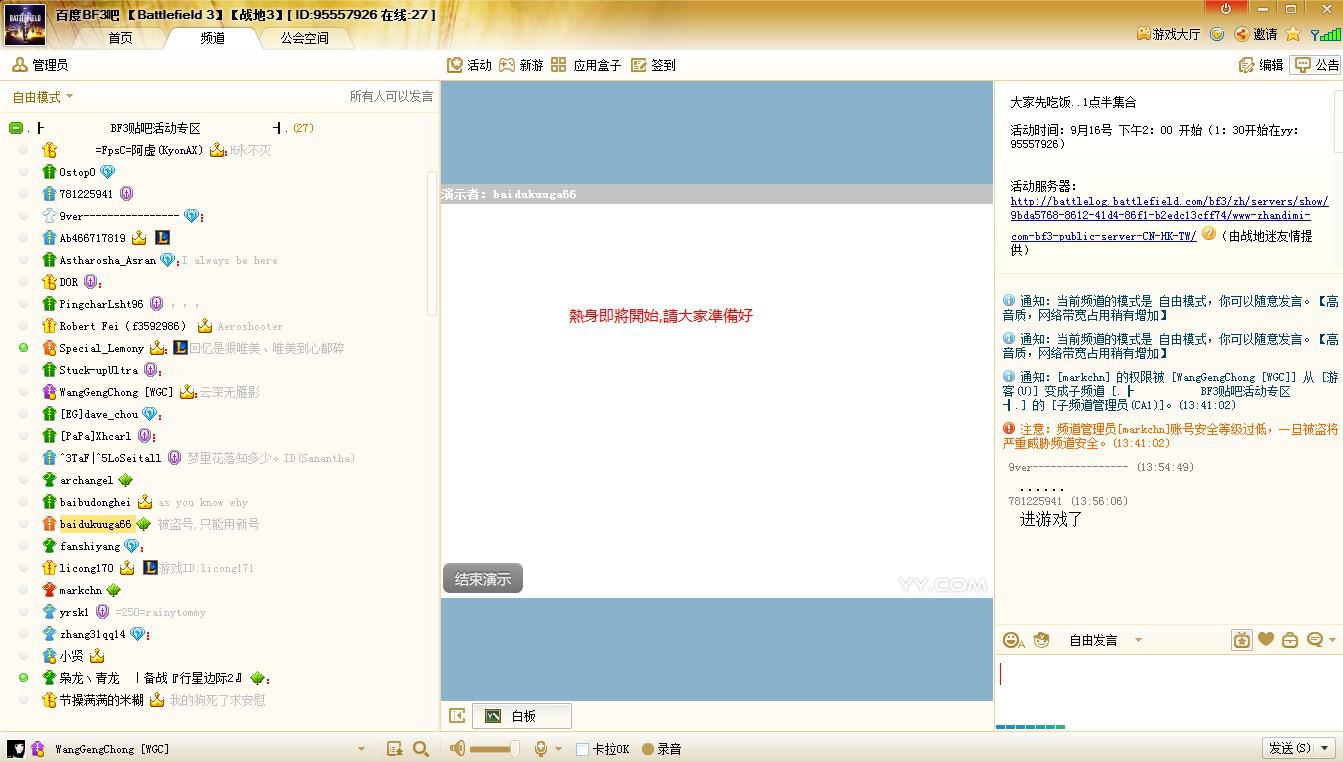
Task: Favorite this channel with the star icon
Action: click(x=1293, y=34)
